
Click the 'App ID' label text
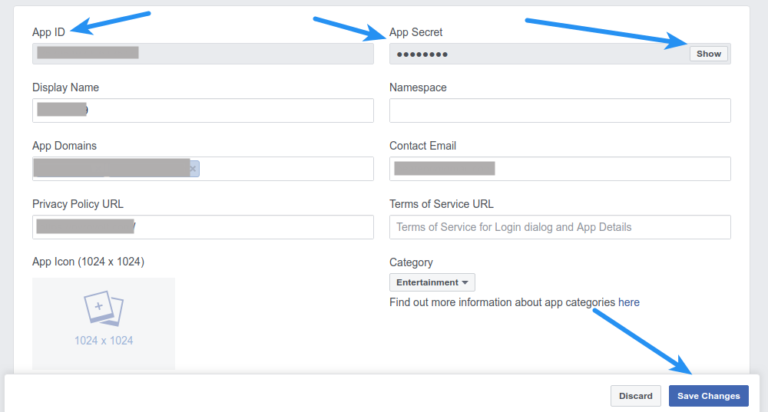coord(48,32)
